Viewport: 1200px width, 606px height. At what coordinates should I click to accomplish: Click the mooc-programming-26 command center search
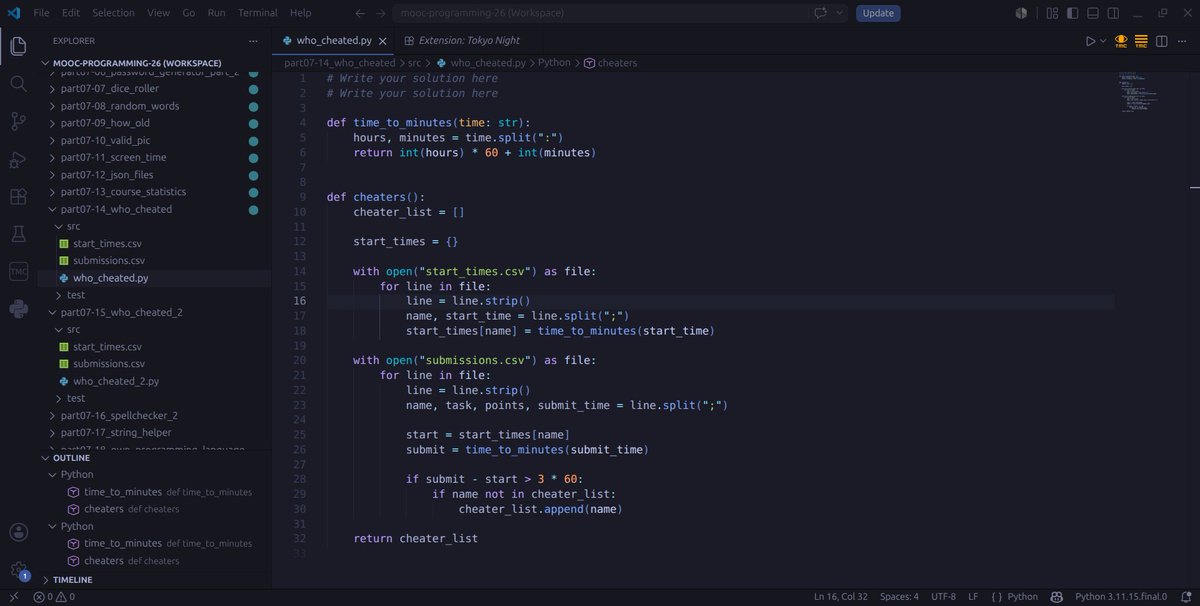click(x=600, y=13)
